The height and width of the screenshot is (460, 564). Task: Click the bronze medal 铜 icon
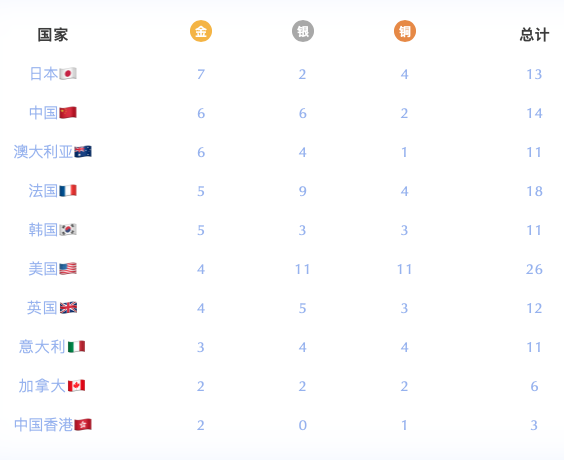(405, 31)
